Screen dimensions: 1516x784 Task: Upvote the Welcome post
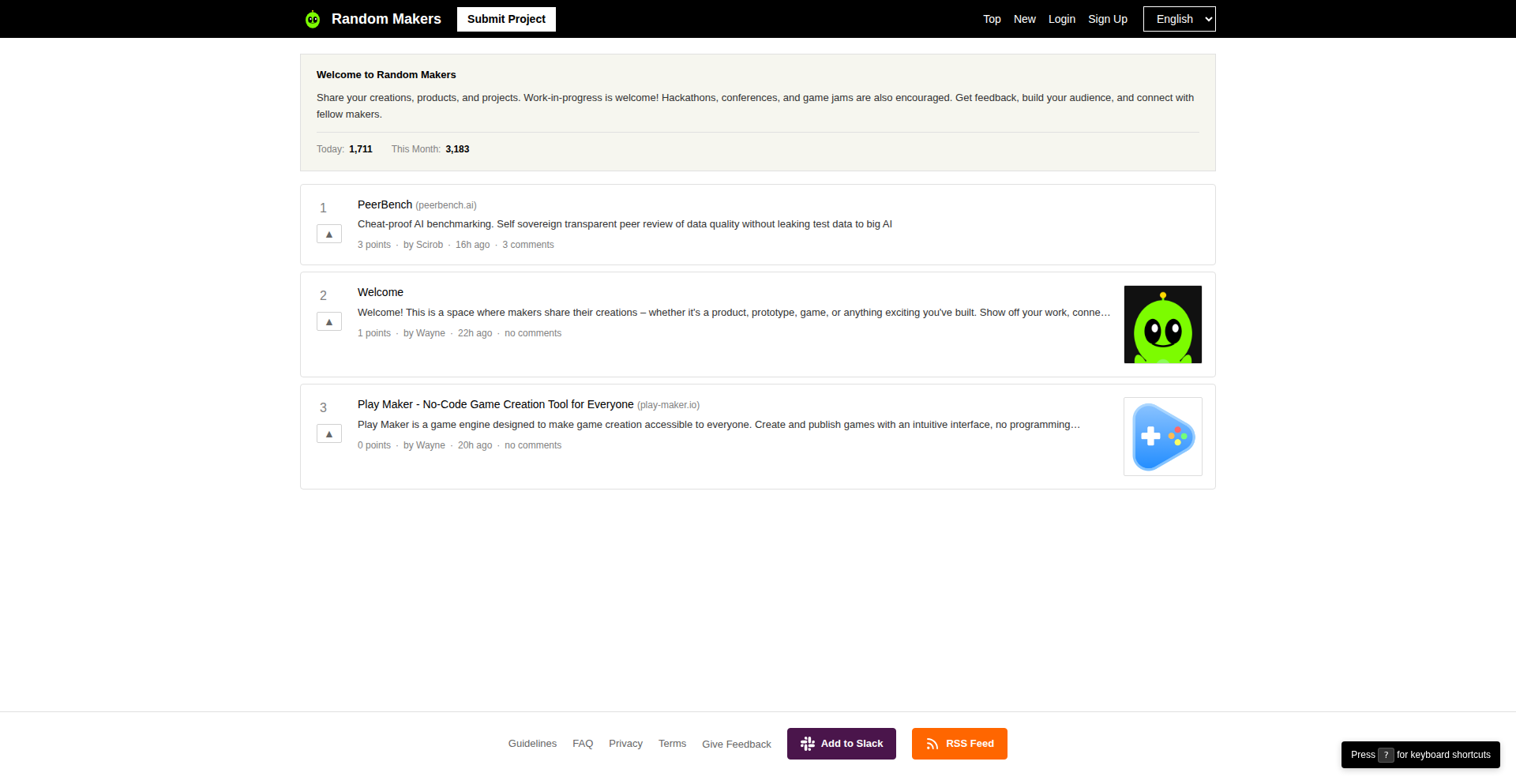pos(329,321)
